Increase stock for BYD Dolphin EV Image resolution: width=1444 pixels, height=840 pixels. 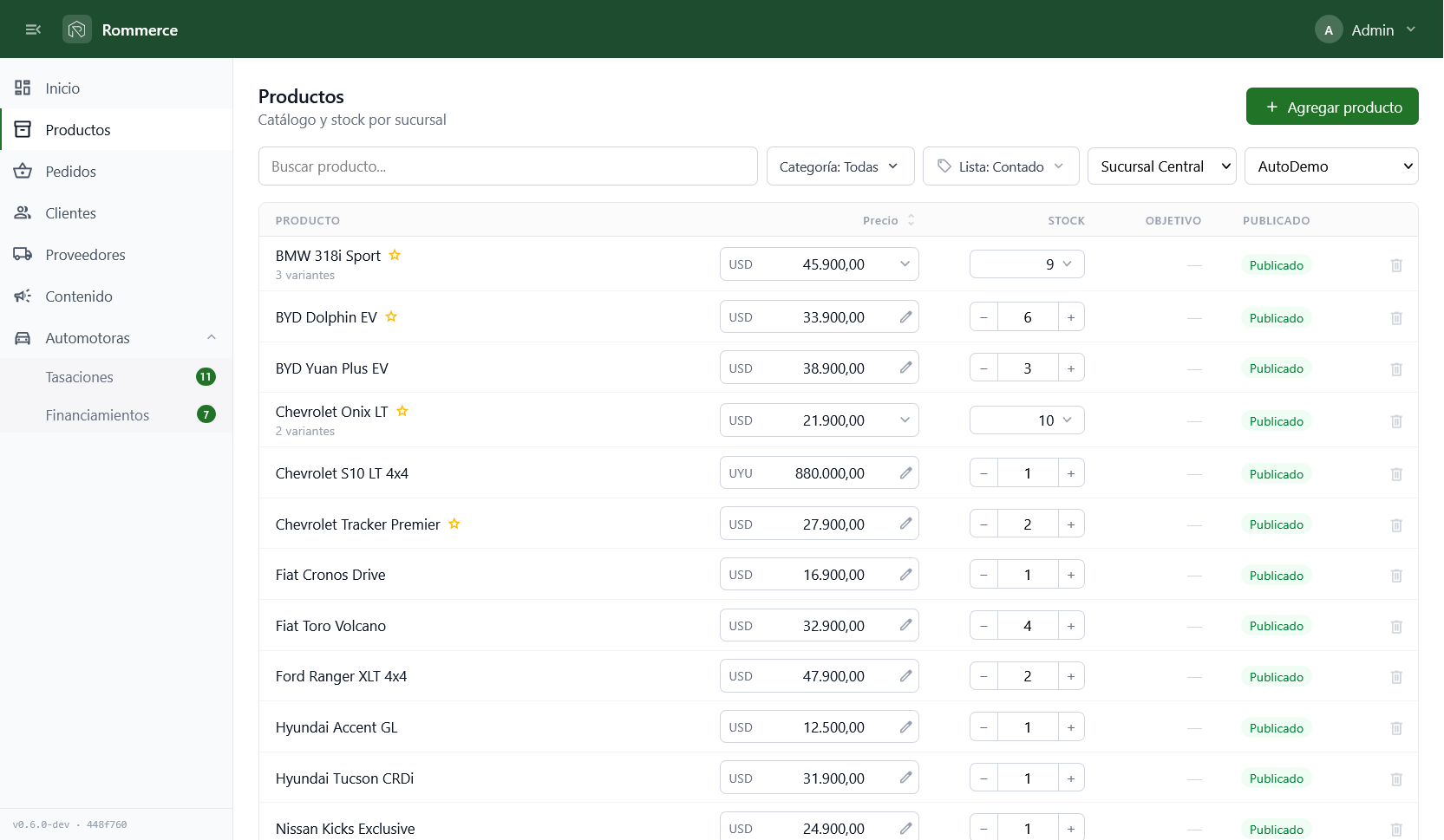coord(1071,317)
